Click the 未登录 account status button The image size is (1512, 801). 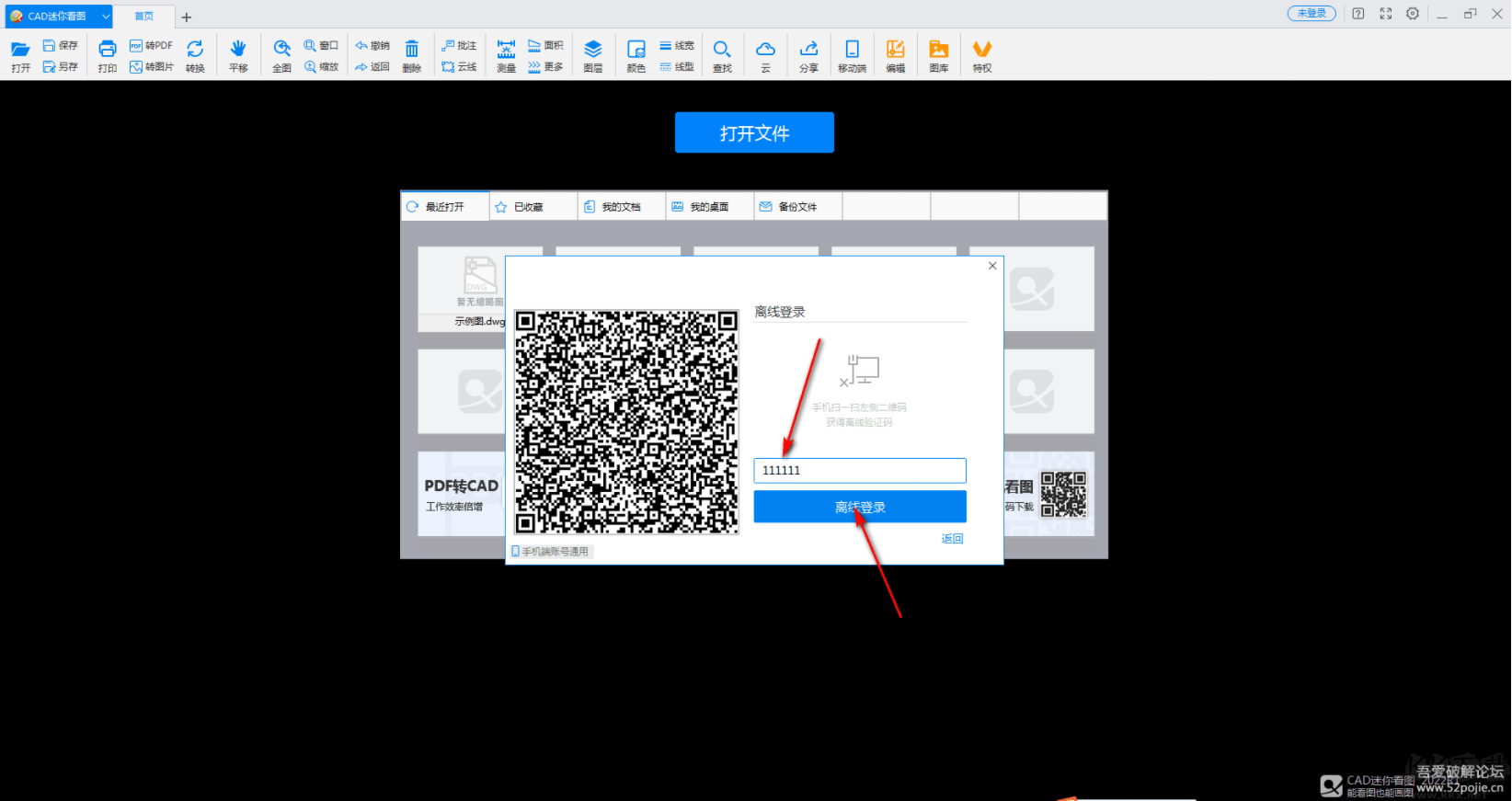(1312, 14)
